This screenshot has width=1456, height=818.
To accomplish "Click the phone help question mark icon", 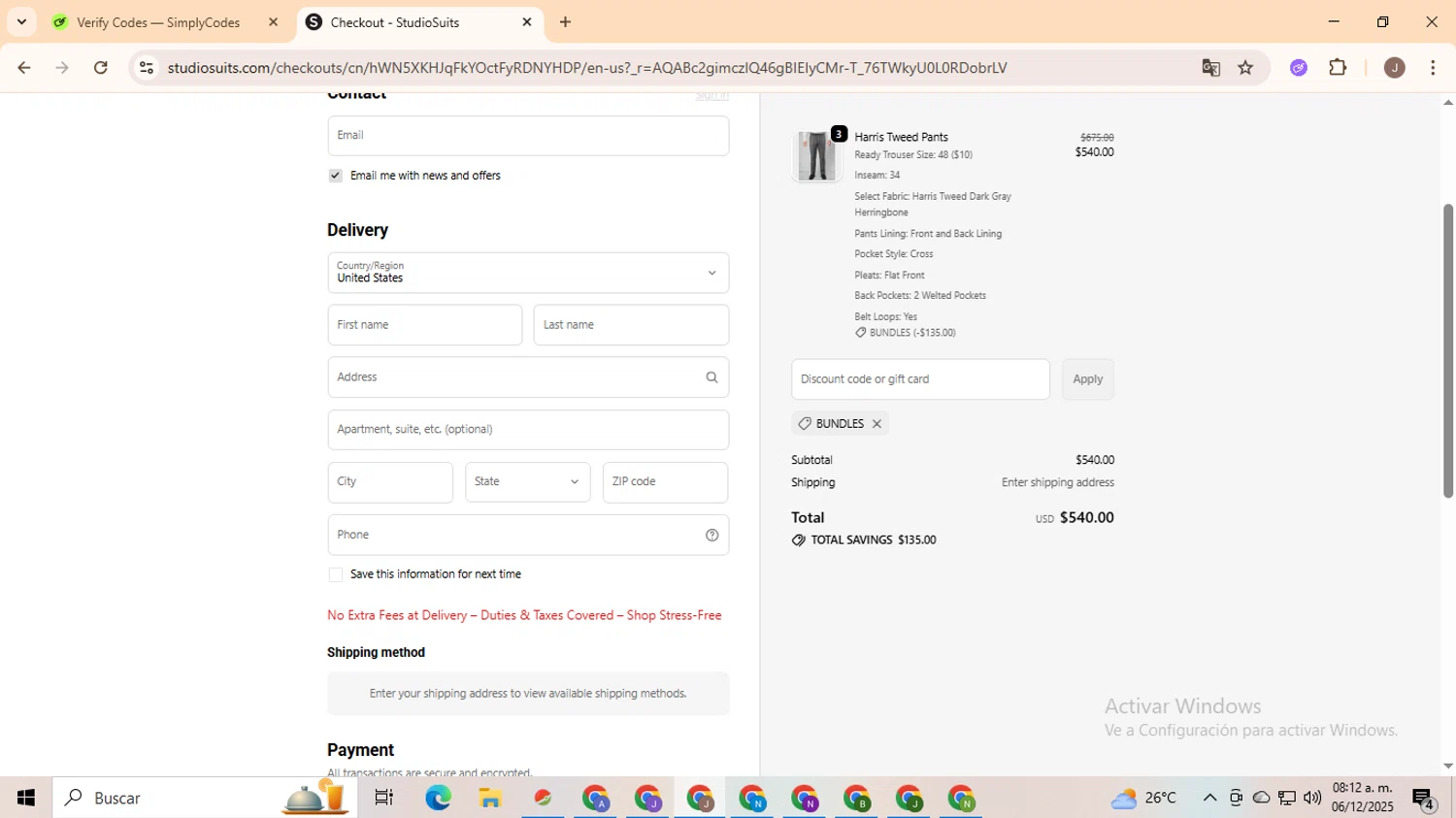I will coord(711,535).
